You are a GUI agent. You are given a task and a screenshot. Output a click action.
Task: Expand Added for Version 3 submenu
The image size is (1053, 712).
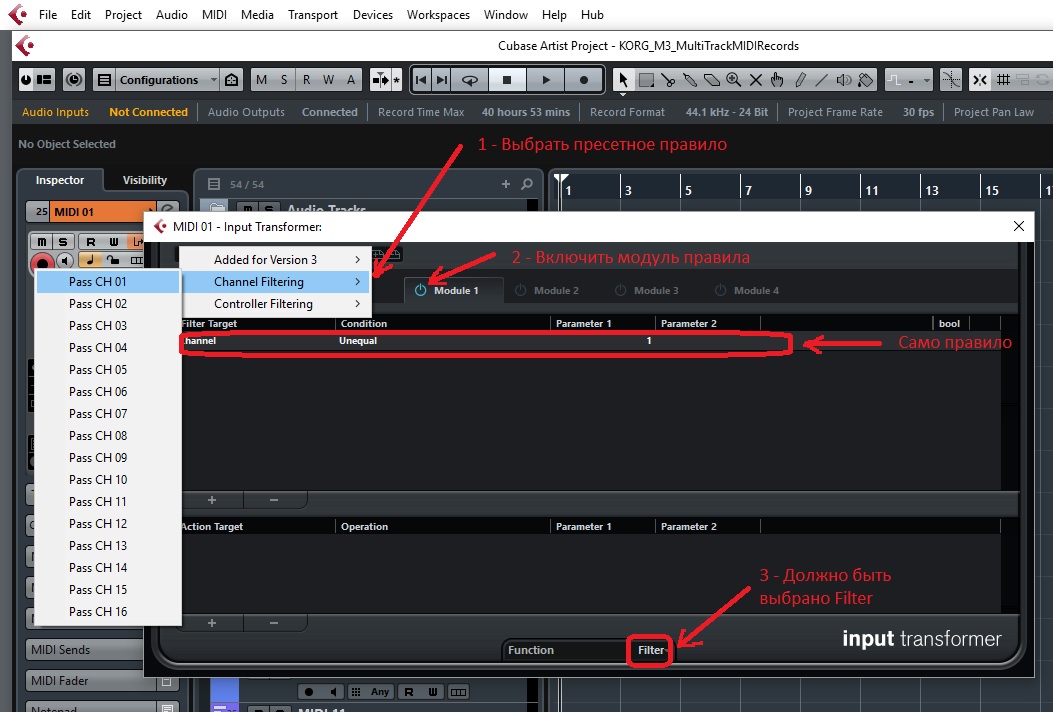(x=276, y=260)
